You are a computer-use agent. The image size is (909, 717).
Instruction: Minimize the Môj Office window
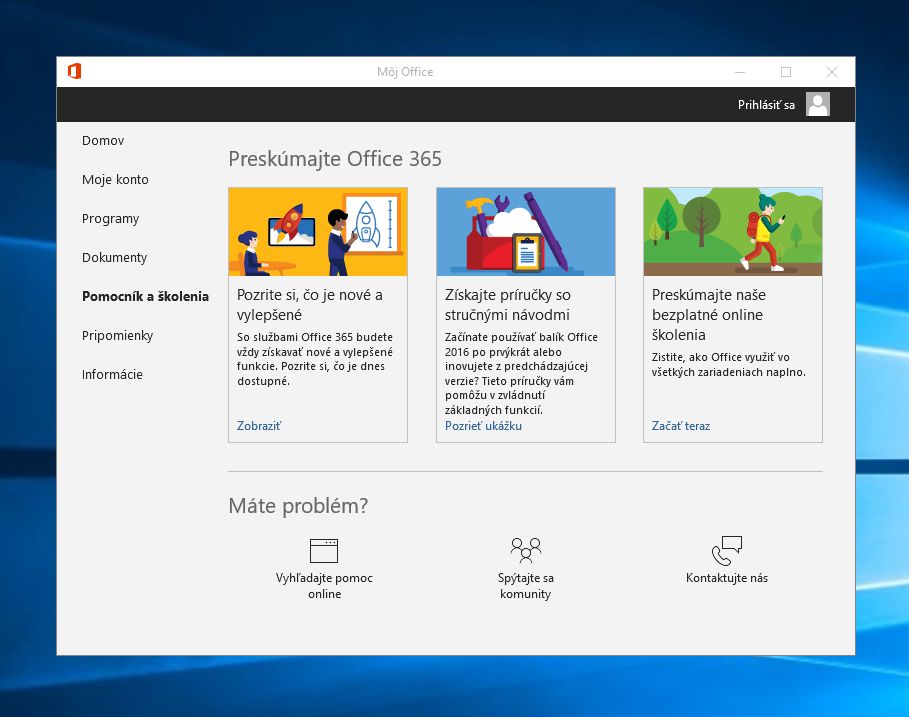pos(740,72)
